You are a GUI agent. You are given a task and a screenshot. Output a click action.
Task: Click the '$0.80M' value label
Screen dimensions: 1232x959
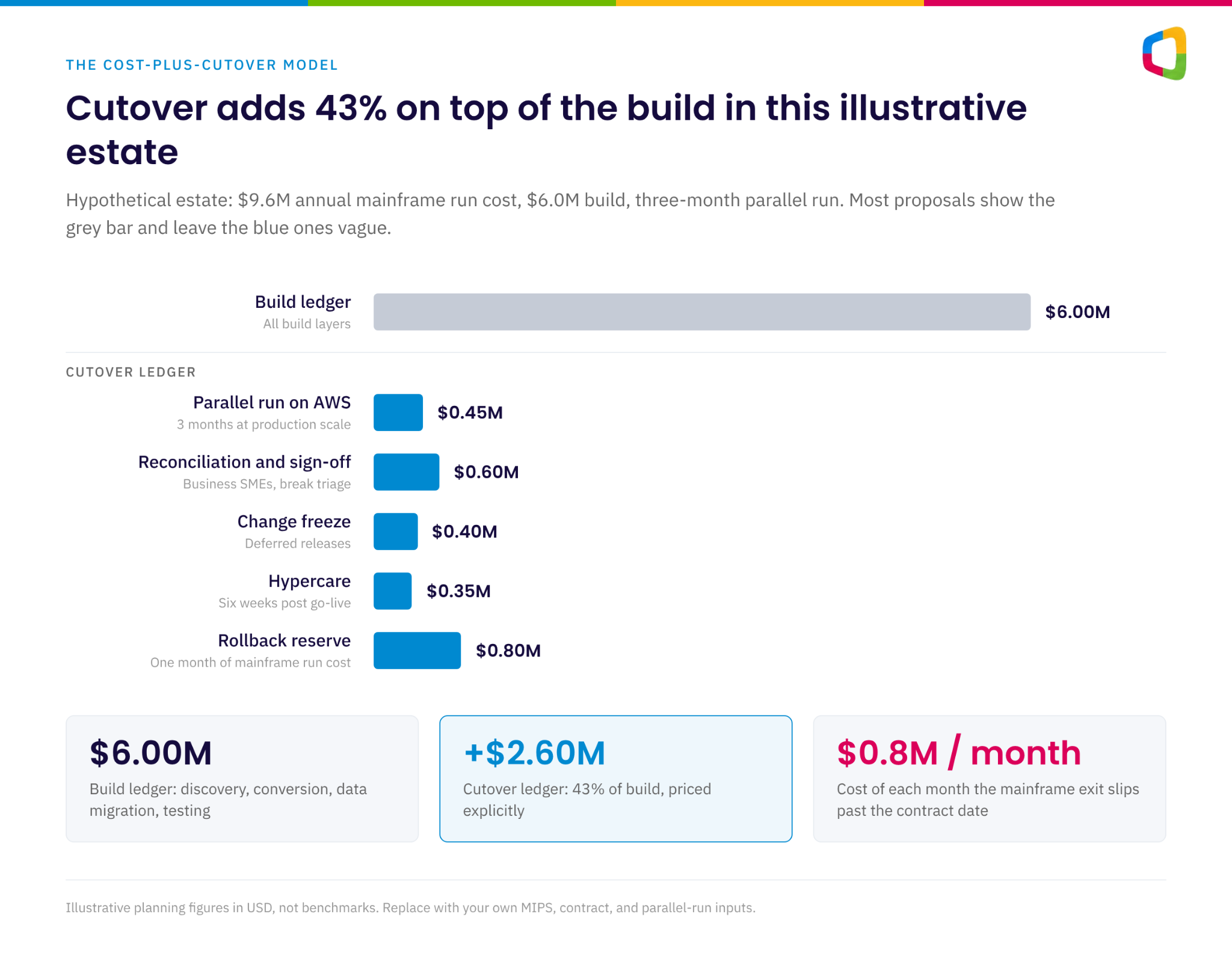(x=508, y=651)
